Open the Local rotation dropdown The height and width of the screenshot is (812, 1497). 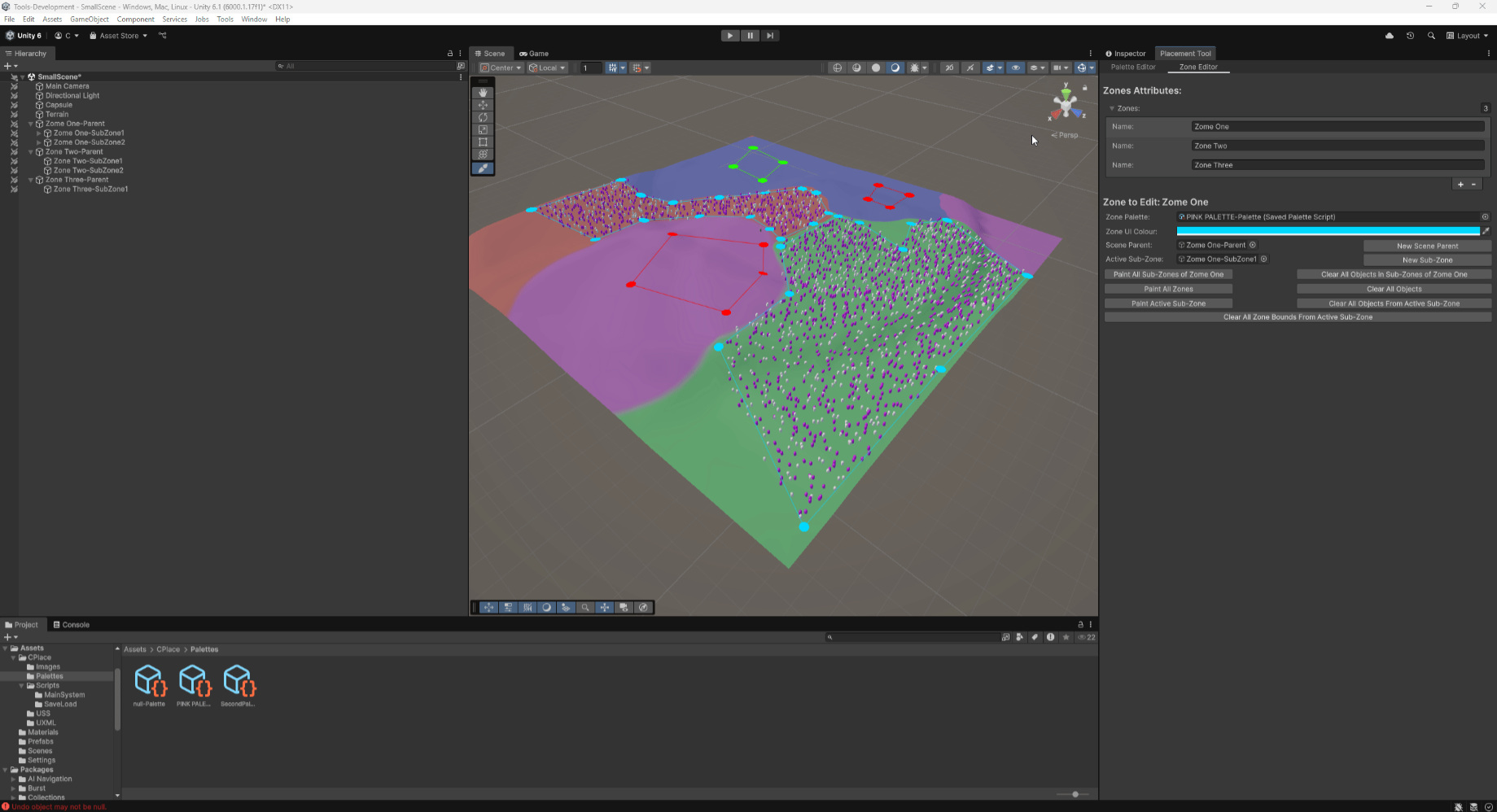[x=547, y=68]
